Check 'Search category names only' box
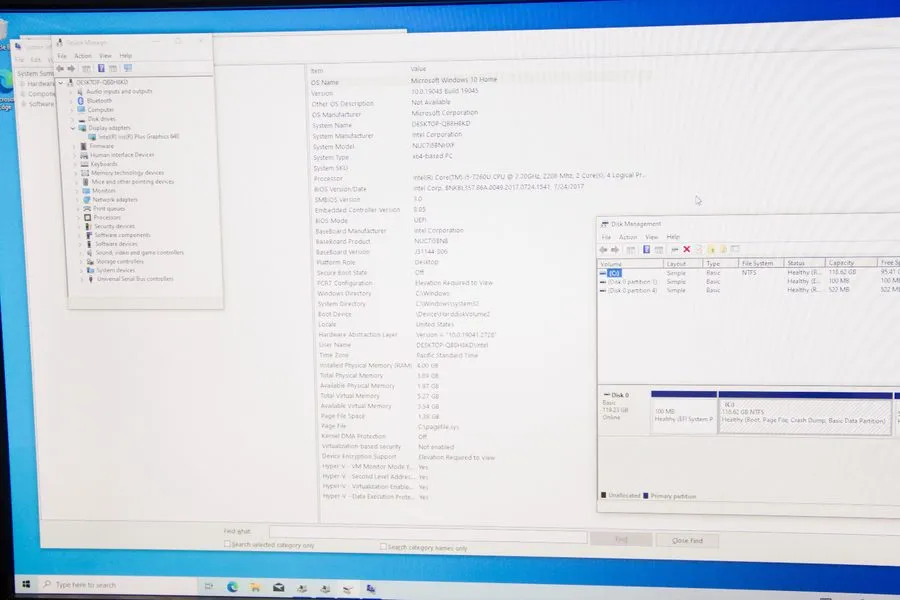The image size is (900, 600). coord(383,547)
